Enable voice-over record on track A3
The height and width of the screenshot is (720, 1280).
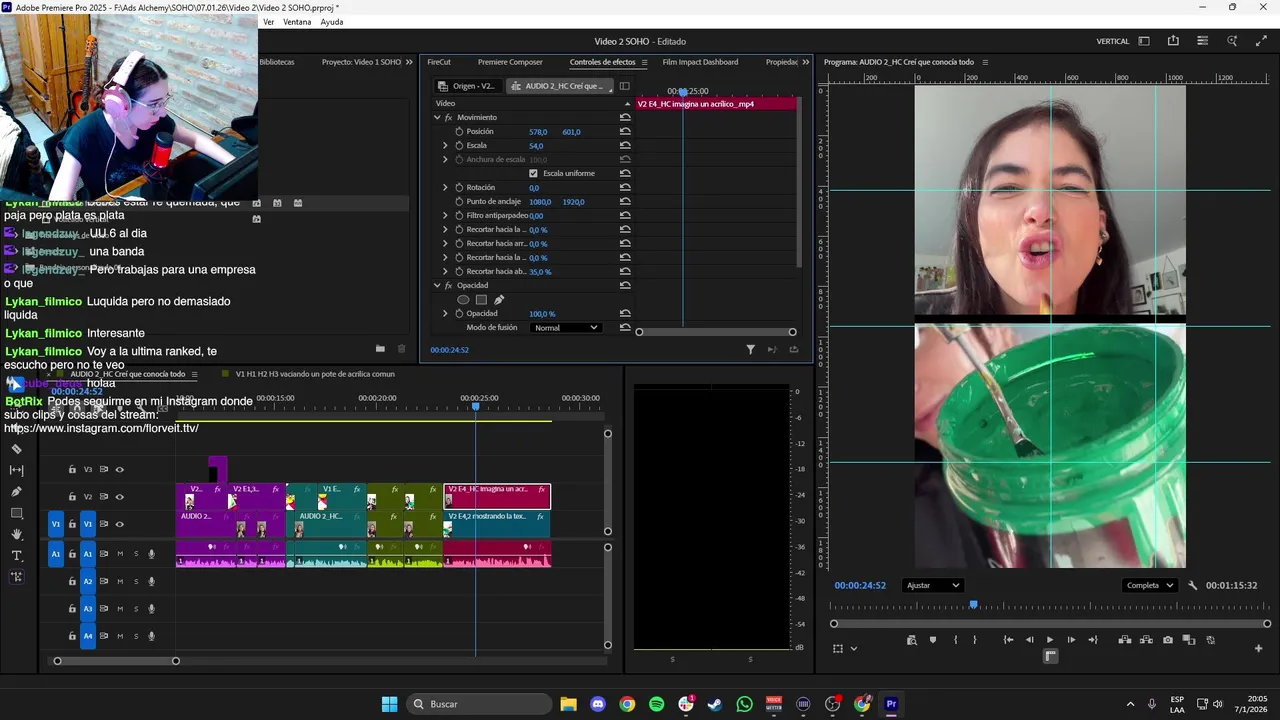[x=152, y=608]
